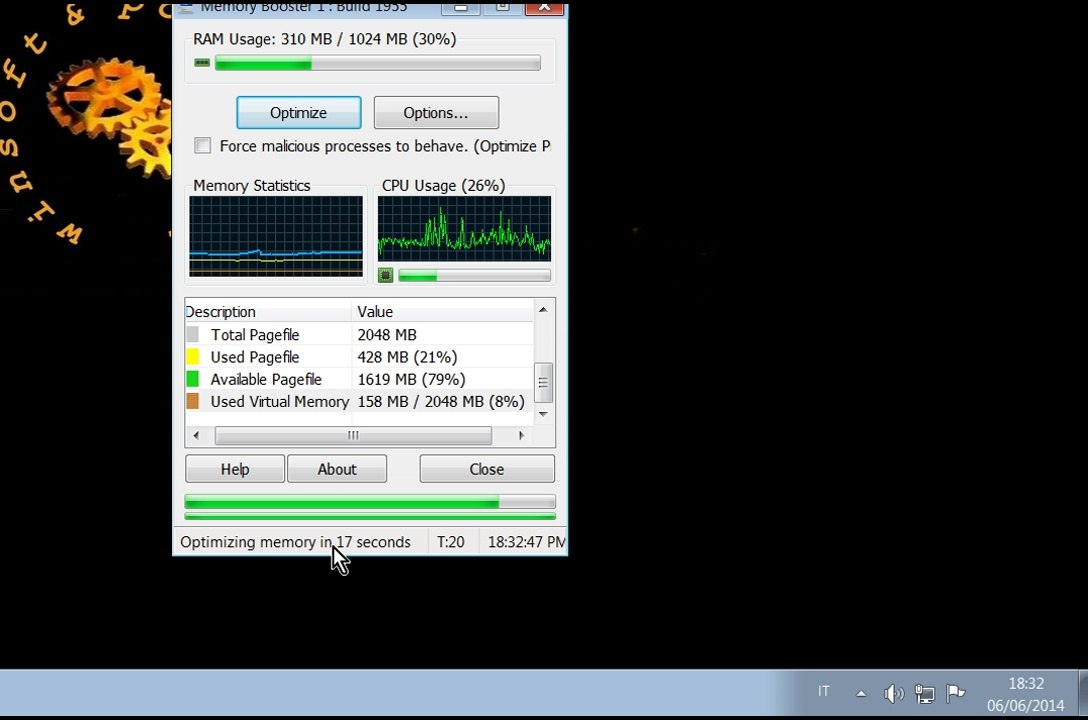Enable Force malicious processes to behave checkbox
The width and height of the screenshot is (1088, 720).
203,146
